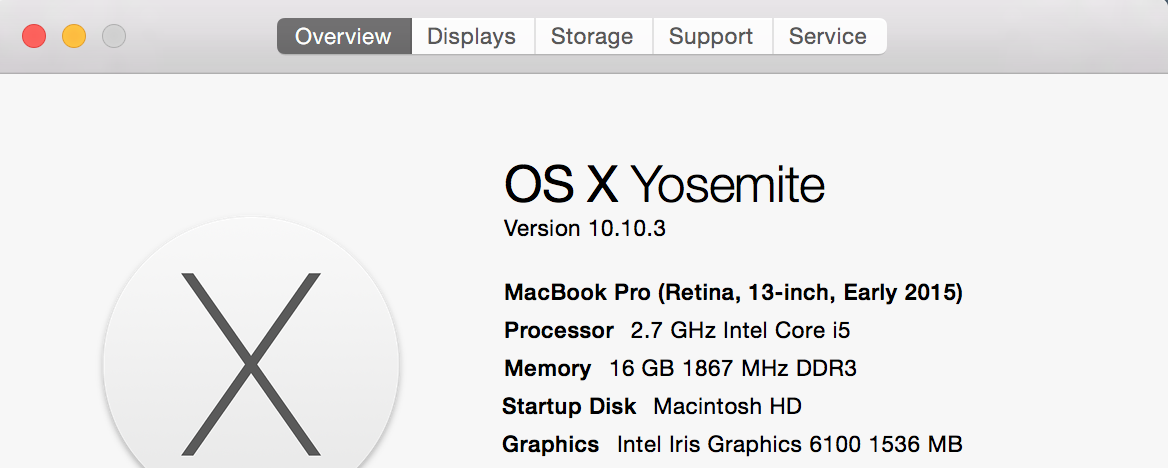Screen dimensions: 1168x468
Task: Show the Service tab
Action: pyautogui.click(x=828, y=37)
